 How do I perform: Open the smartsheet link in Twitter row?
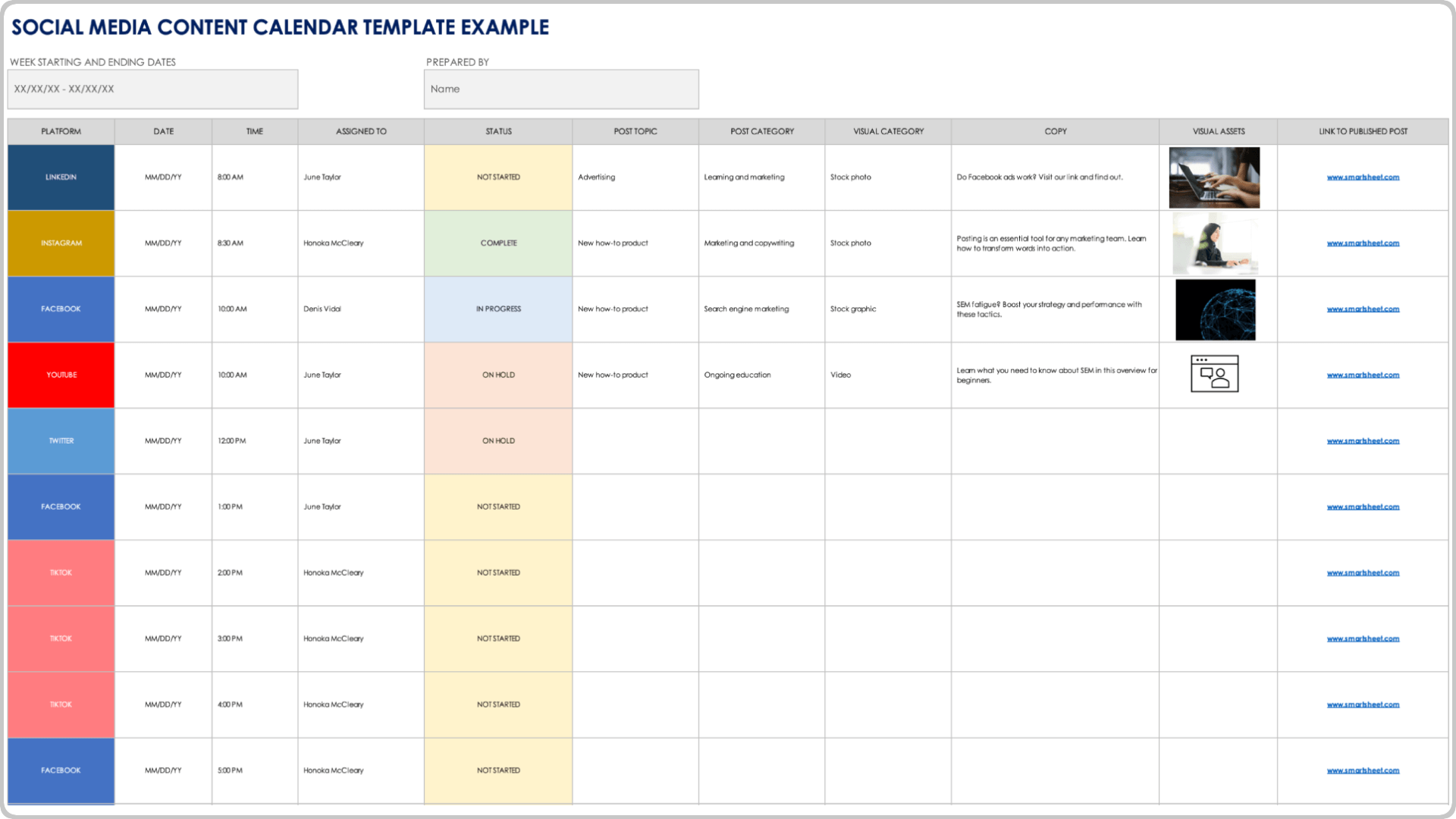pyautogui.click(x=1363, y=441)
